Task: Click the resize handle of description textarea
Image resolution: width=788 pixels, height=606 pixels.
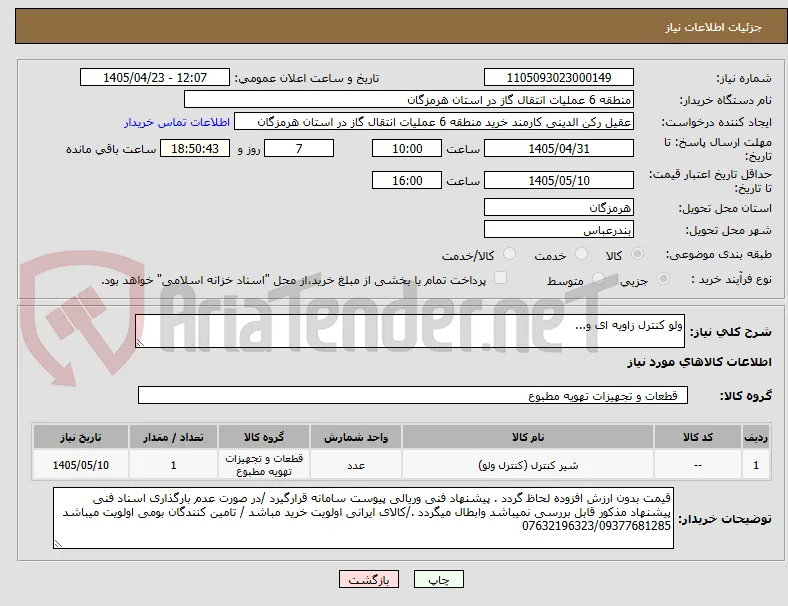Action: coord(140,343)
